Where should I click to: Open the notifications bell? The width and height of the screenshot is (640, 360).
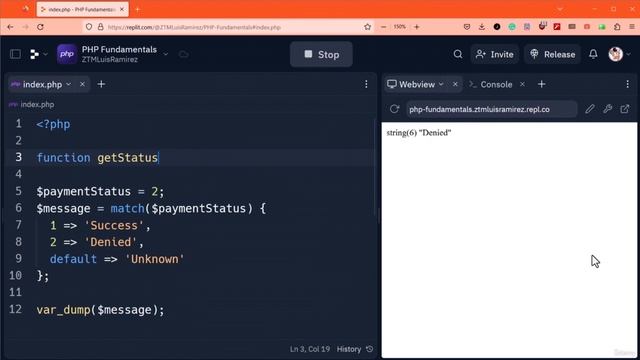click(x=593, y=54)
